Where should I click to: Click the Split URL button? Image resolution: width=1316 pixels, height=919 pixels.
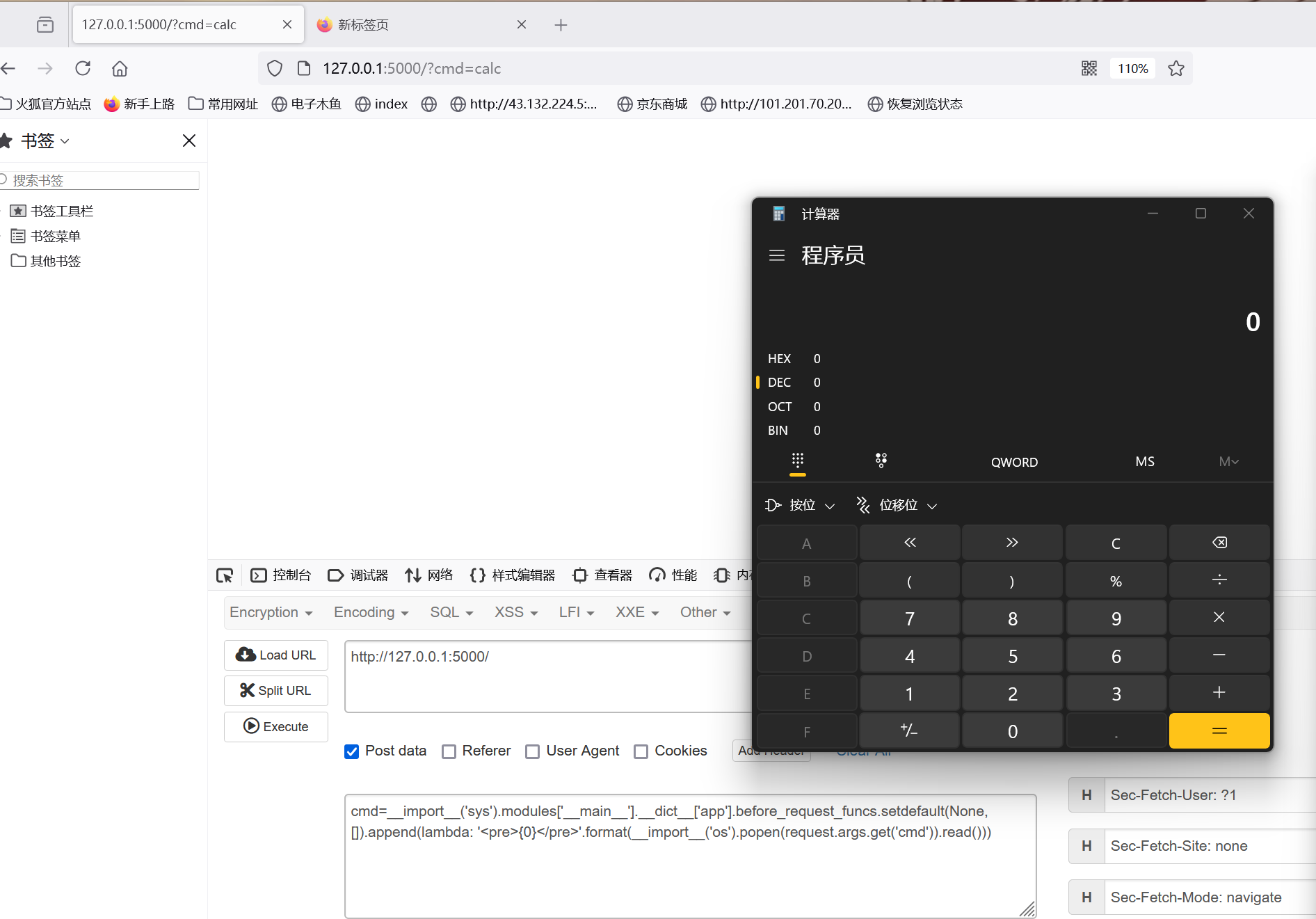tap(276, 691)
